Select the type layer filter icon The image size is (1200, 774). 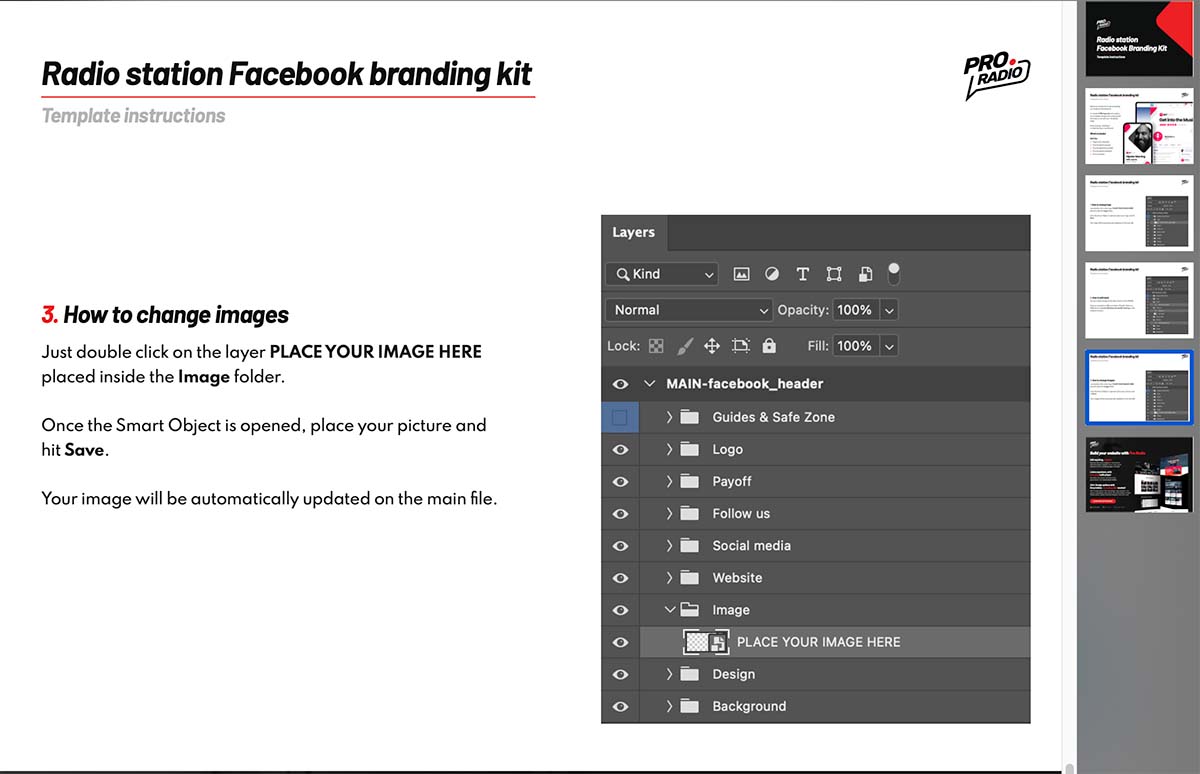click(x=802, y=274)
